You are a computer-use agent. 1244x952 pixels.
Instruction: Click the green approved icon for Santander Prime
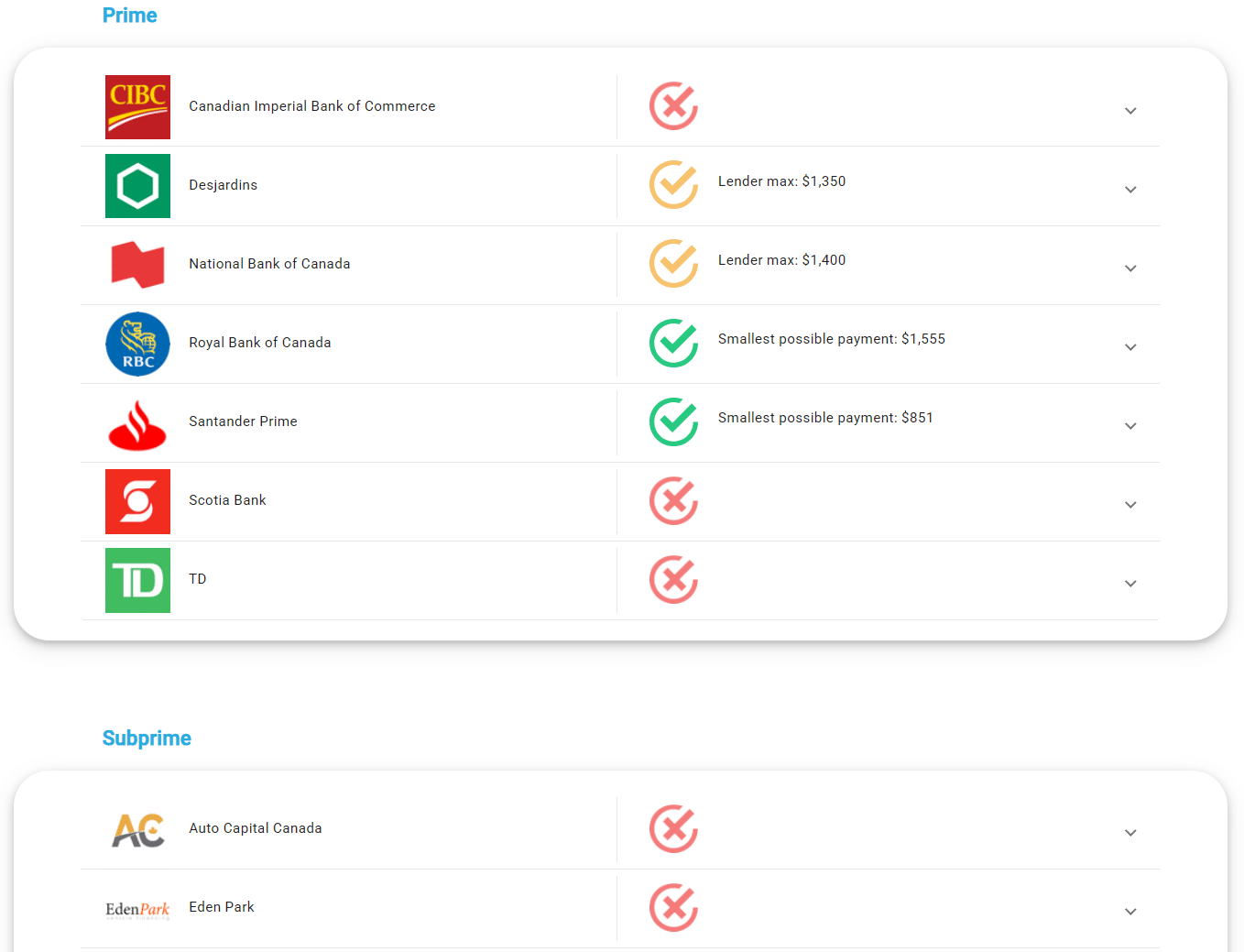tap(673, 421)
